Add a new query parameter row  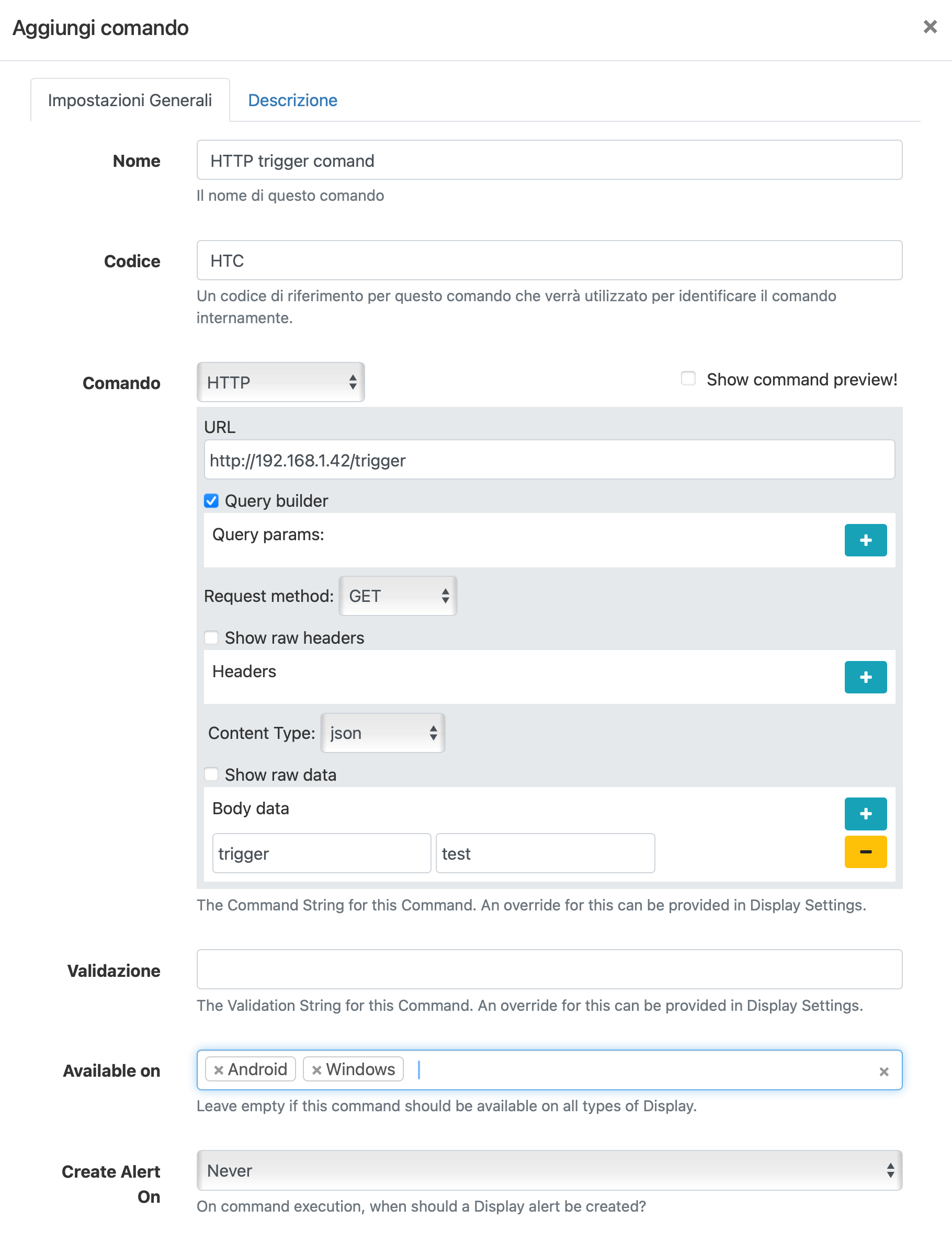pyautogui.click(x=865, y=540)
